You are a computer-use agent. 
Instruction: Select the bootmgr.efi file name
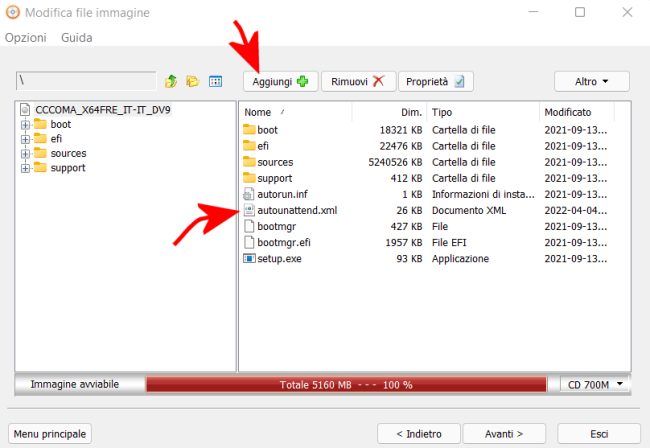click(284, 243)
